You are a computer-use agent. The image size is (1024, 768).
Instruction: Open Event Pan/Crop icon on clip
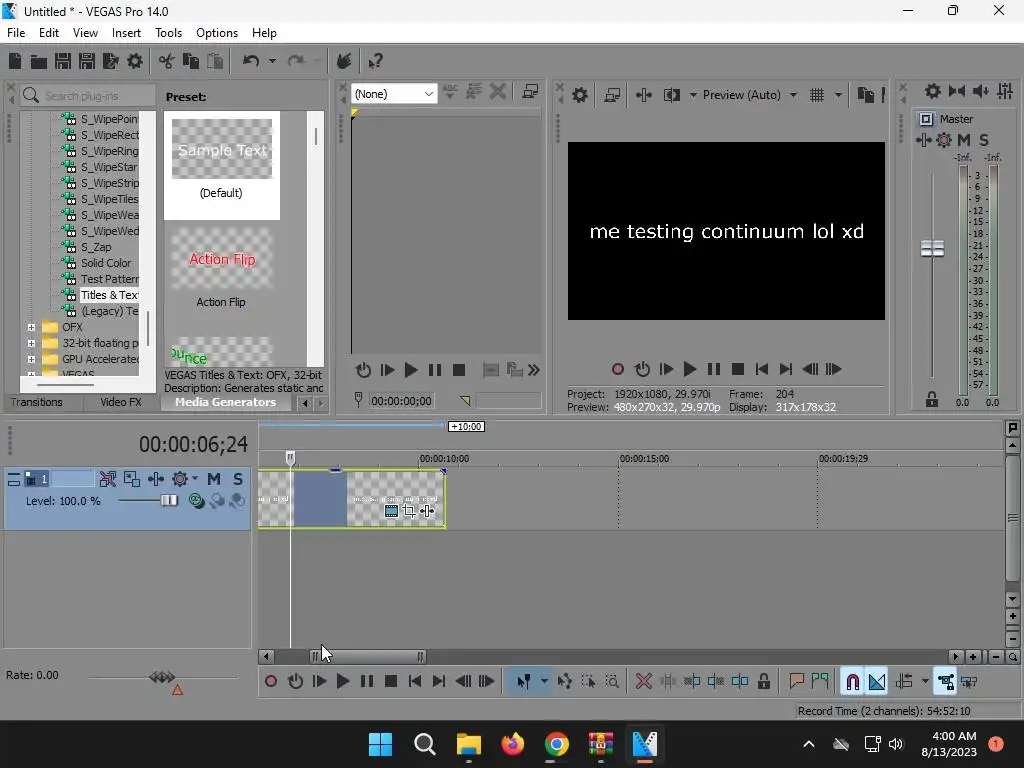pos(409,511)
